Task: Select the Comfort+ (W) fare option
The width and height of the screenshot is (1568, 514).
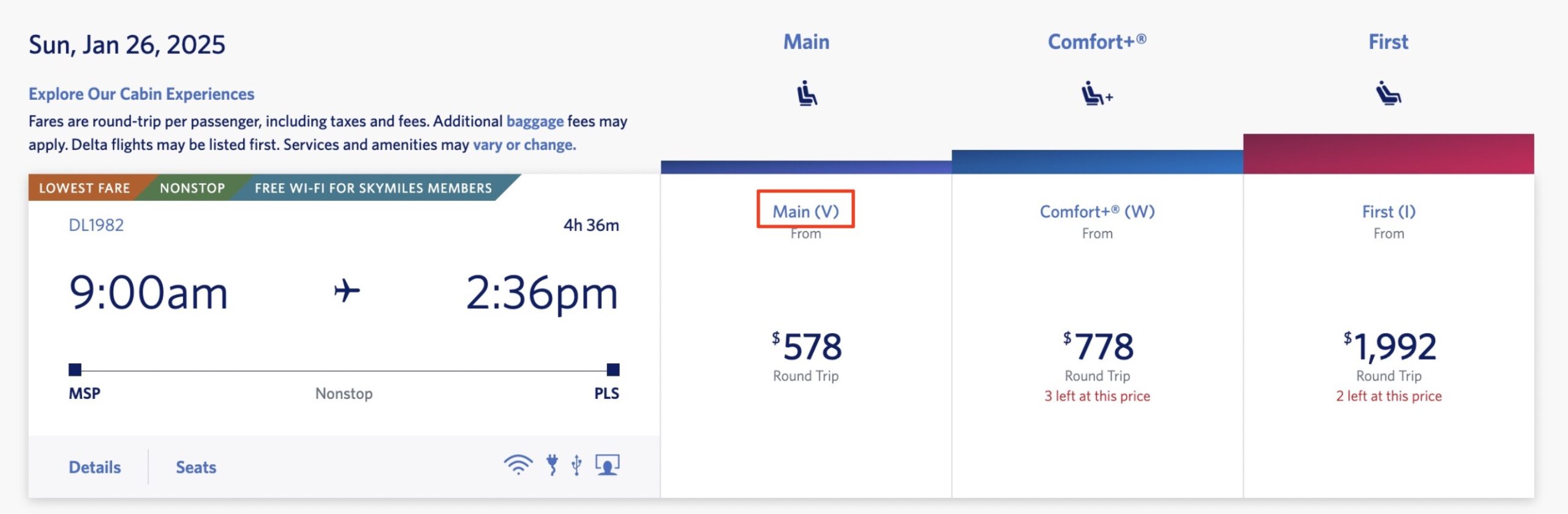Action: tap(1097, 211)
